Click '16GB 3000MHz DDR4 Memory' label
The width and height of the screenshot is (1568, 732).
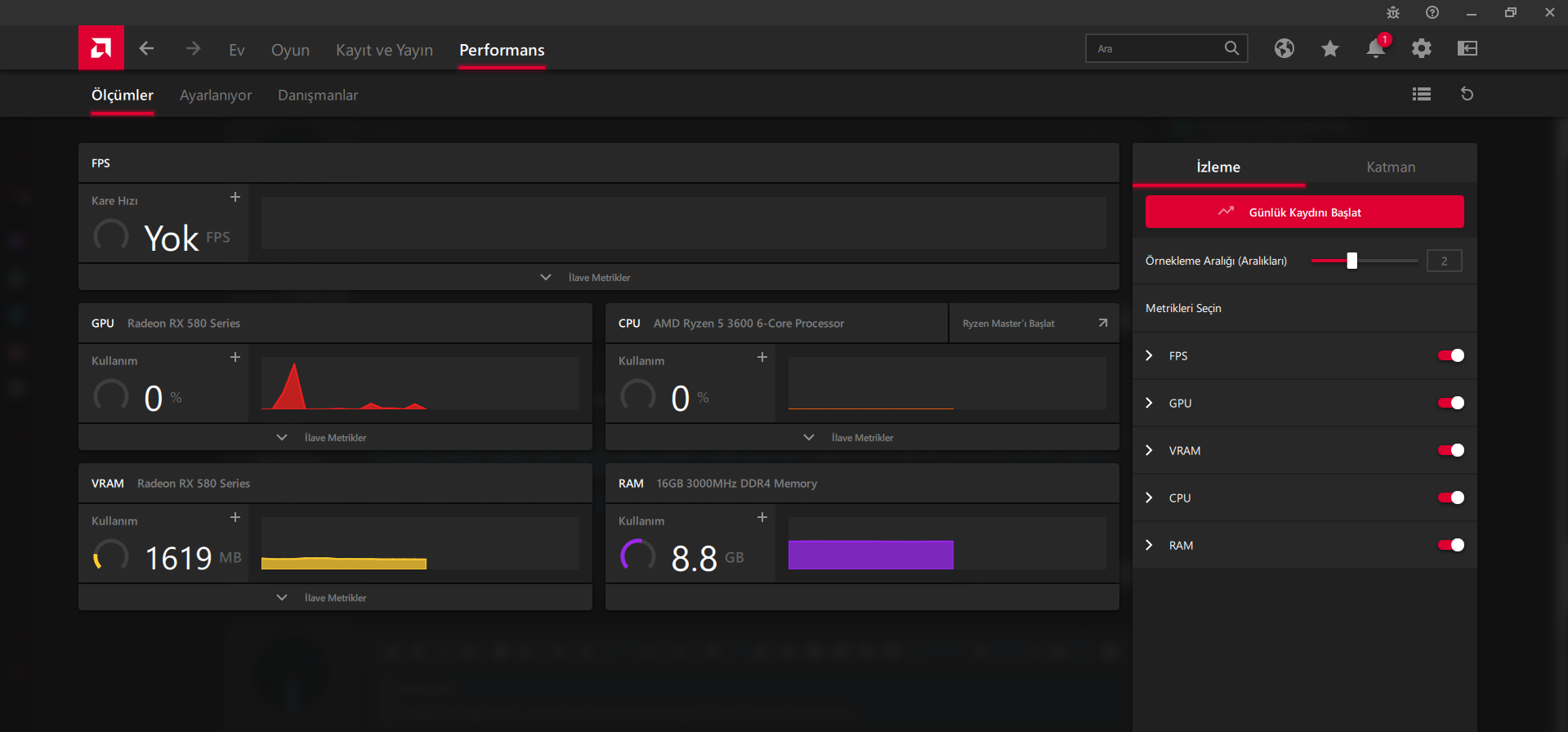point(736,484)
